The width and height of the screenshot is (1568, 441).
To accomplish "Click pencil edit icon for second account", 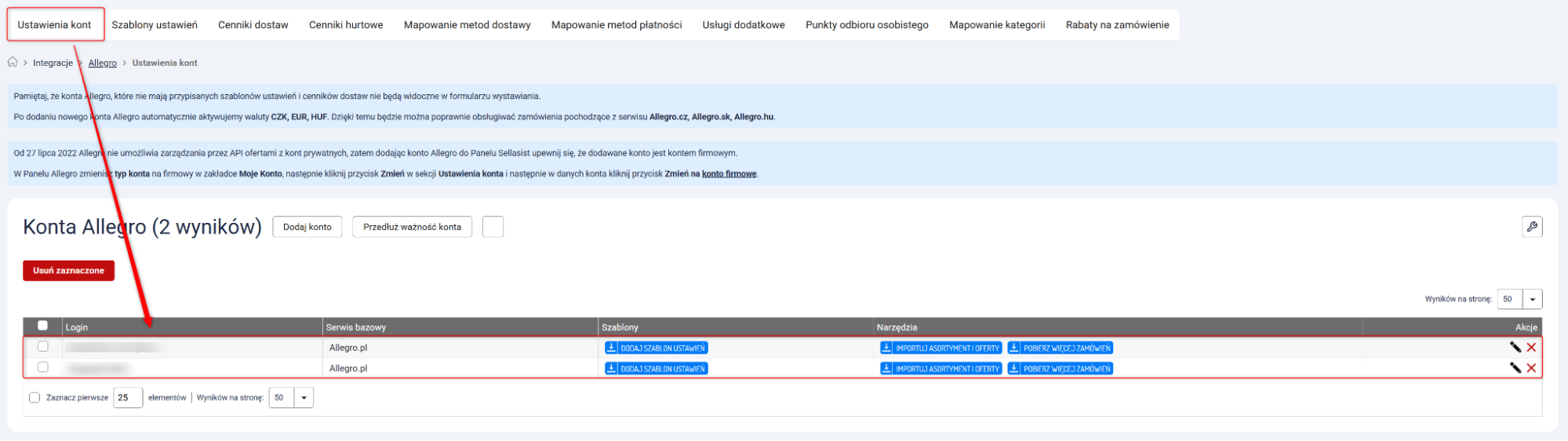I will 1515,368.
